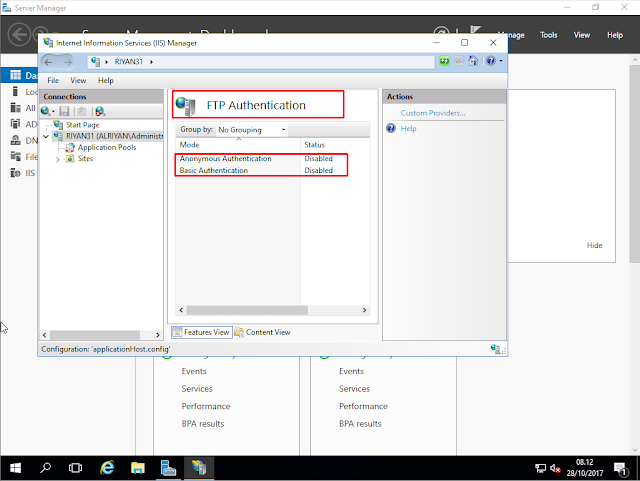Select RIYAN31 server node in Connections tree

click(114, 136)
